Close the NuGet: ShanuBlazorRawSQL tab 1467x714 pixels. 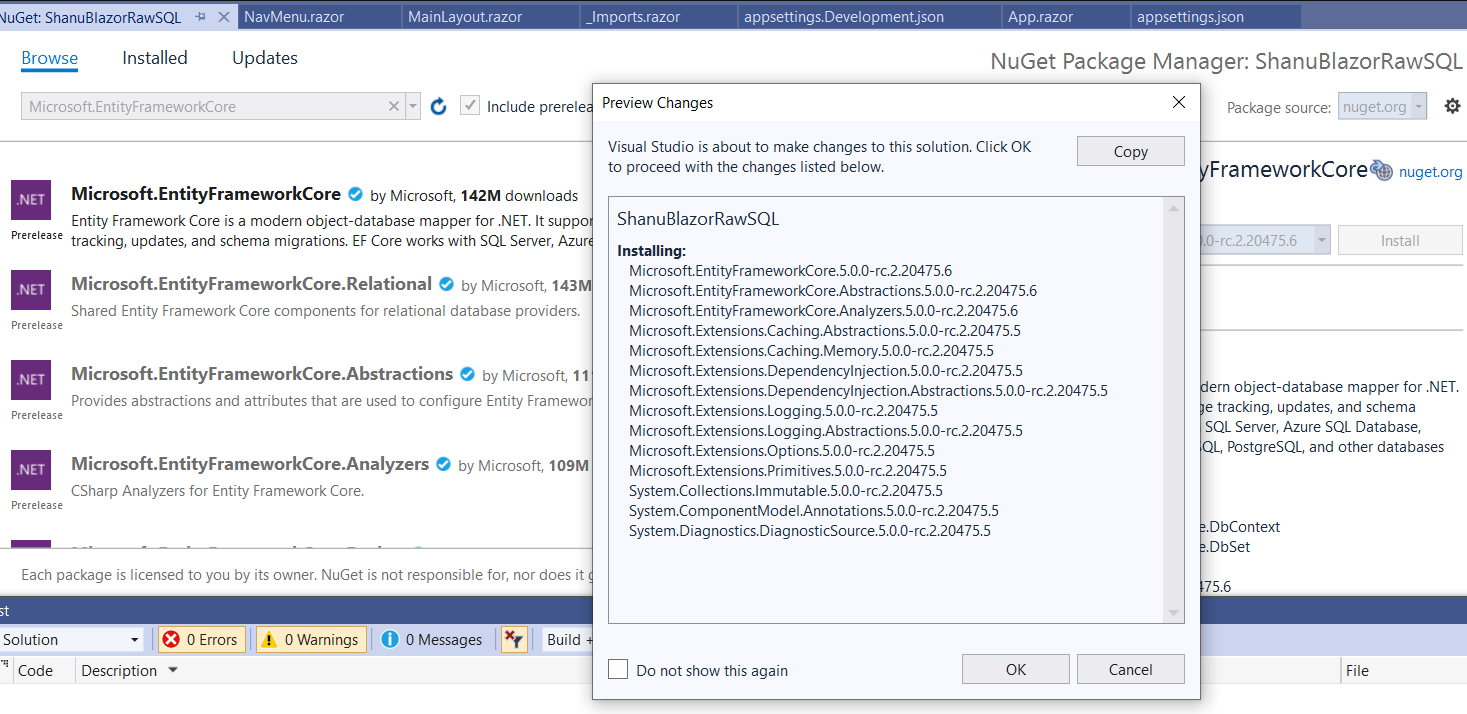(223, 17)
